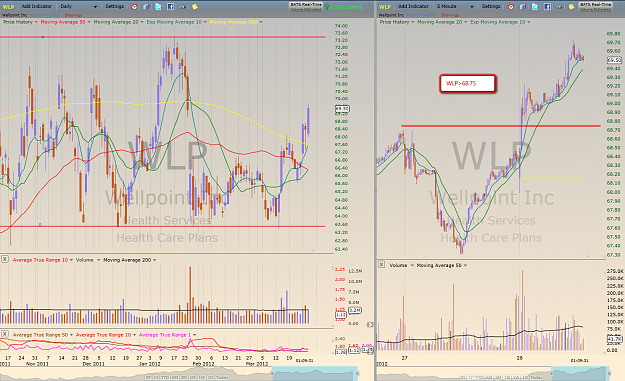The width and height of the screenshot is (625, 381).
Task: Select YTD range below left chart
Action: [165, 377]
